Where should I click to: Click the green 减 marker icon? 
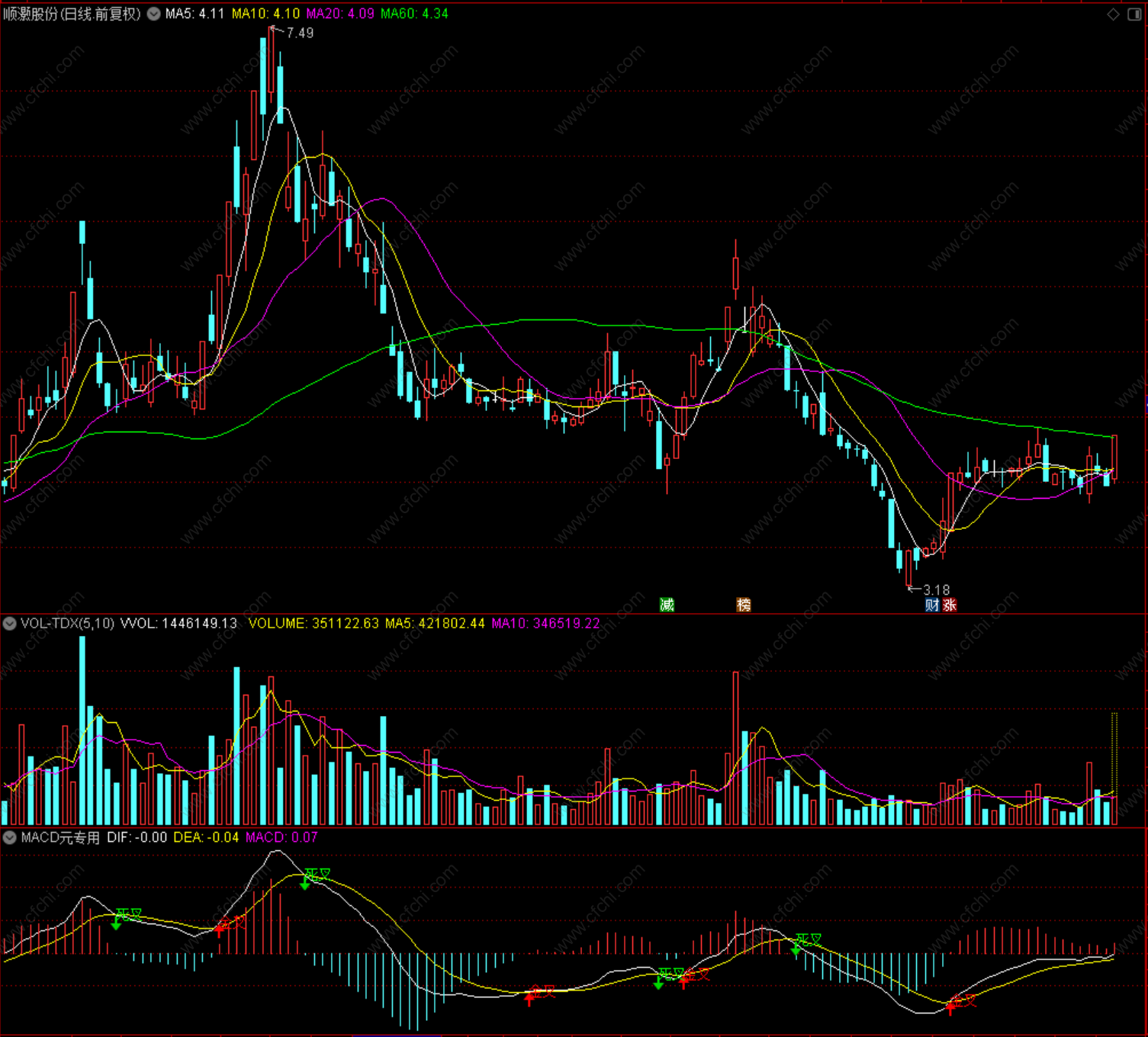[x=667, y=605]
